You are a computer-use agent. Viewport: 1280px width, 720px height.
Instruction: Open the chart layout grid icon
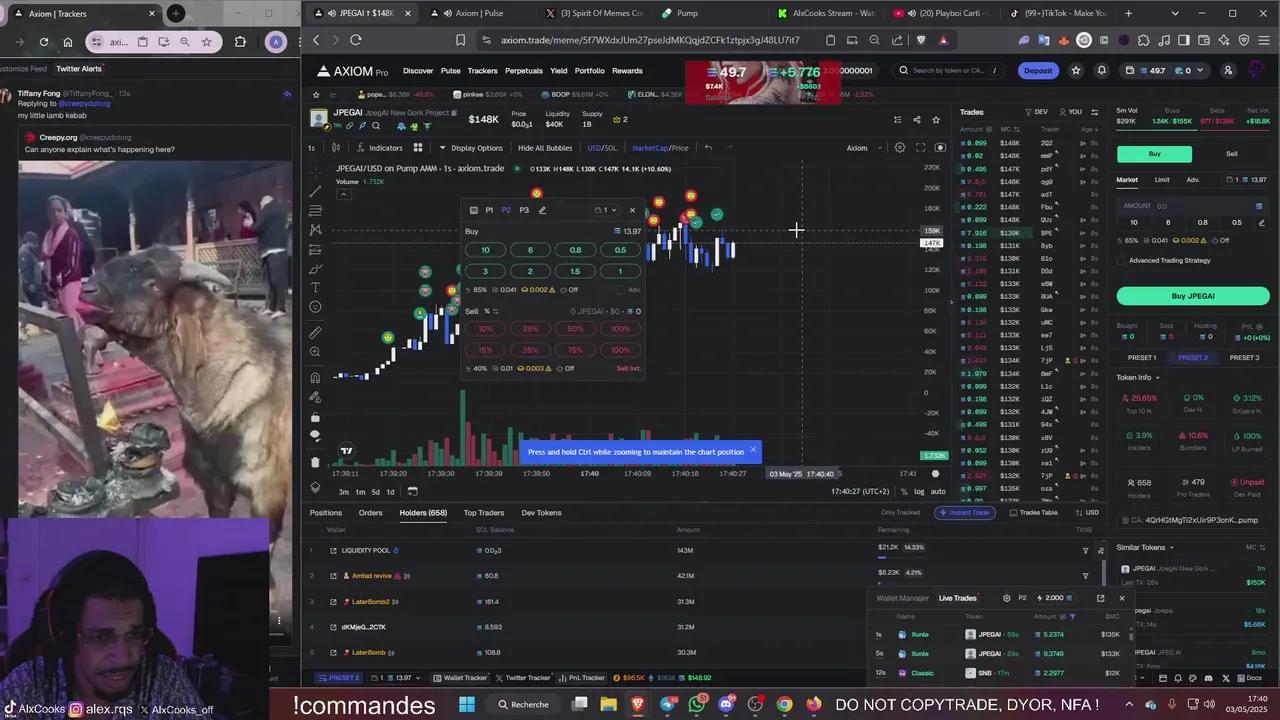[418, 148]
